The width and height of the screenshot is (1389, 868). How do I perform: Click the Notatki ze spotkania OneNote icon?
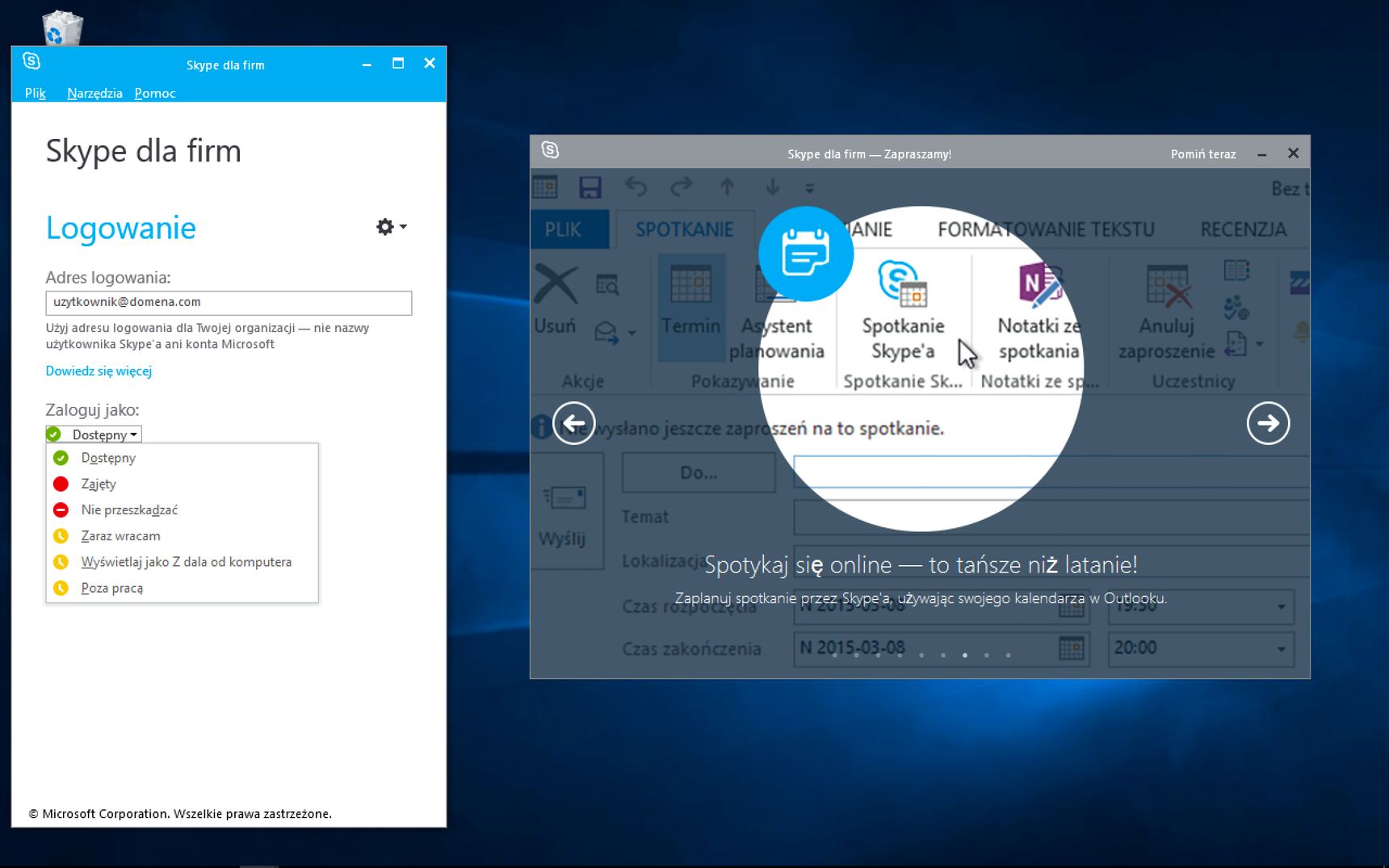pos(1038,284)
